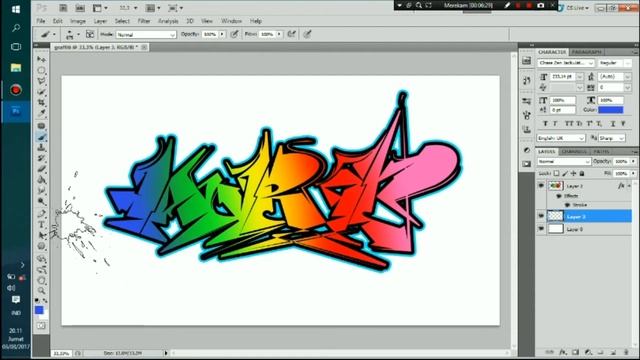
Task: Open the layer blend mode dropdown
Action: click(x=564, y=162)
